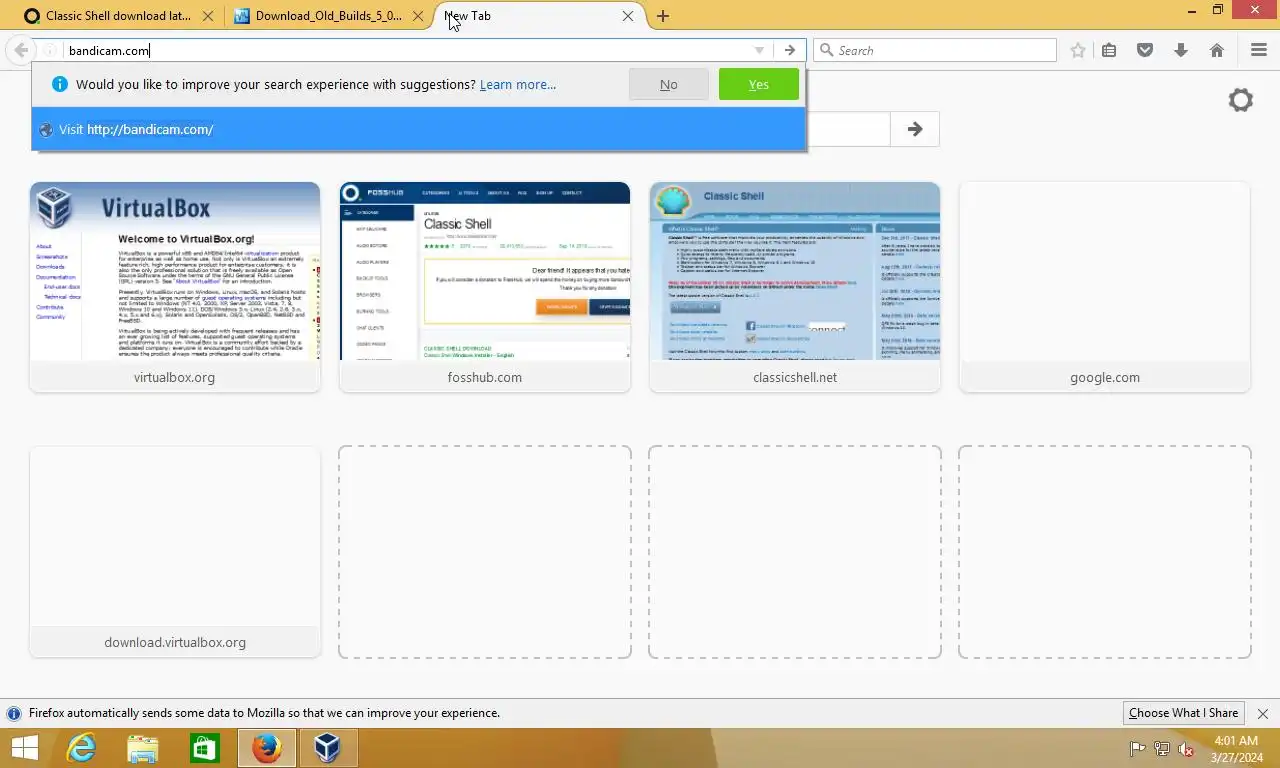Open the google.com tile

(x=1105, y=287)
